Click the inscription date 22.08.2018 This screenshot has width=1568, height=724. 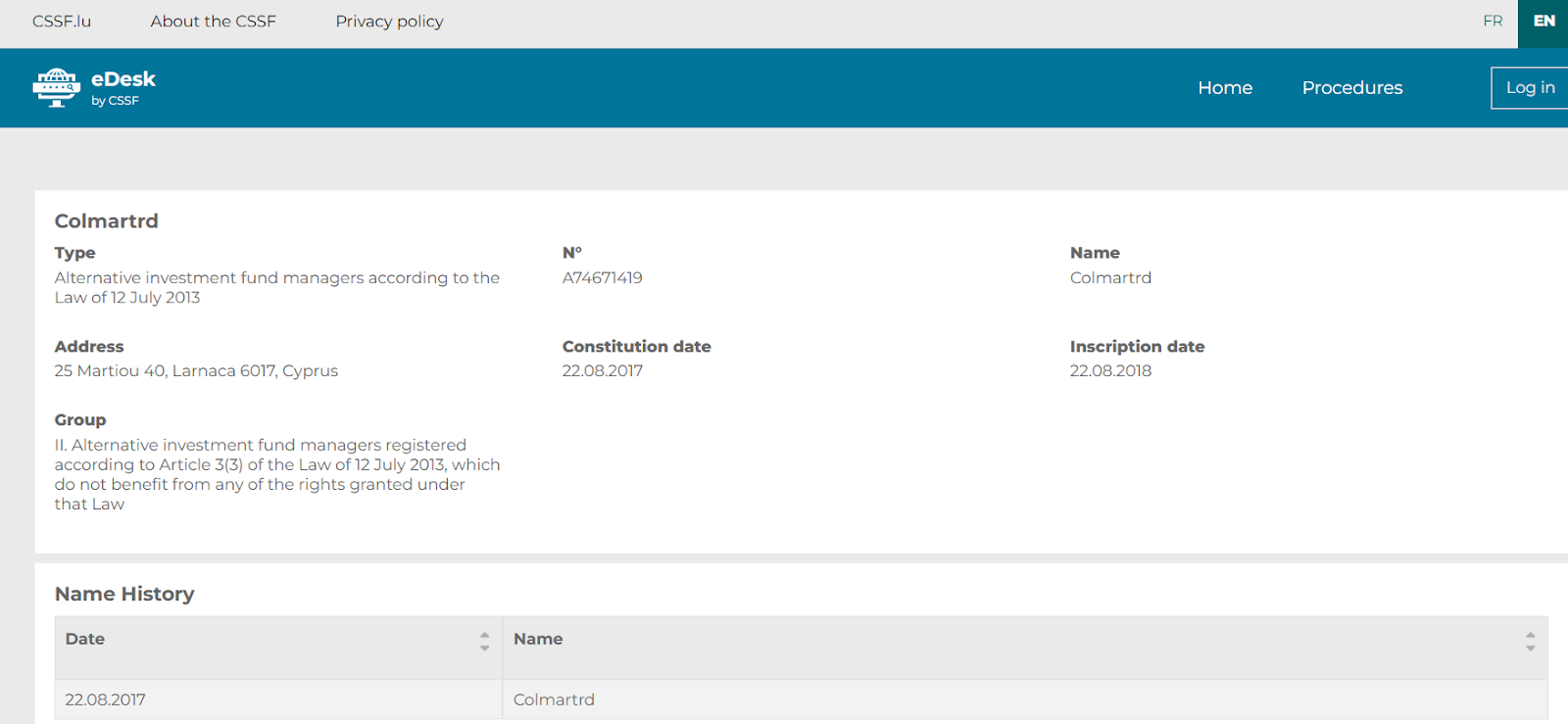pos(1110,371)
